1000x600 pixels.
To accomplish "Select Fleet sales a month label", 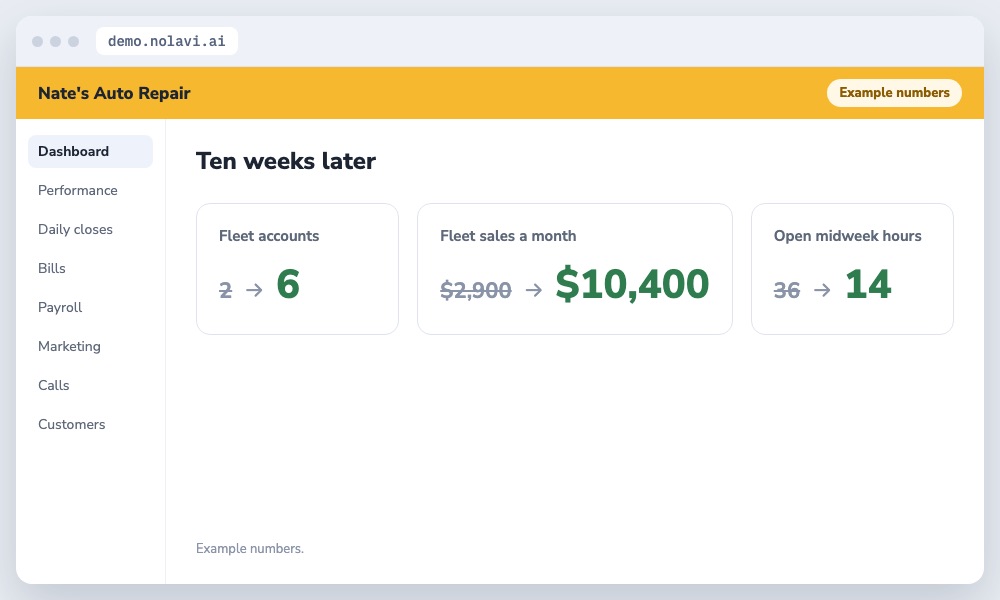I will pos(508,236).
